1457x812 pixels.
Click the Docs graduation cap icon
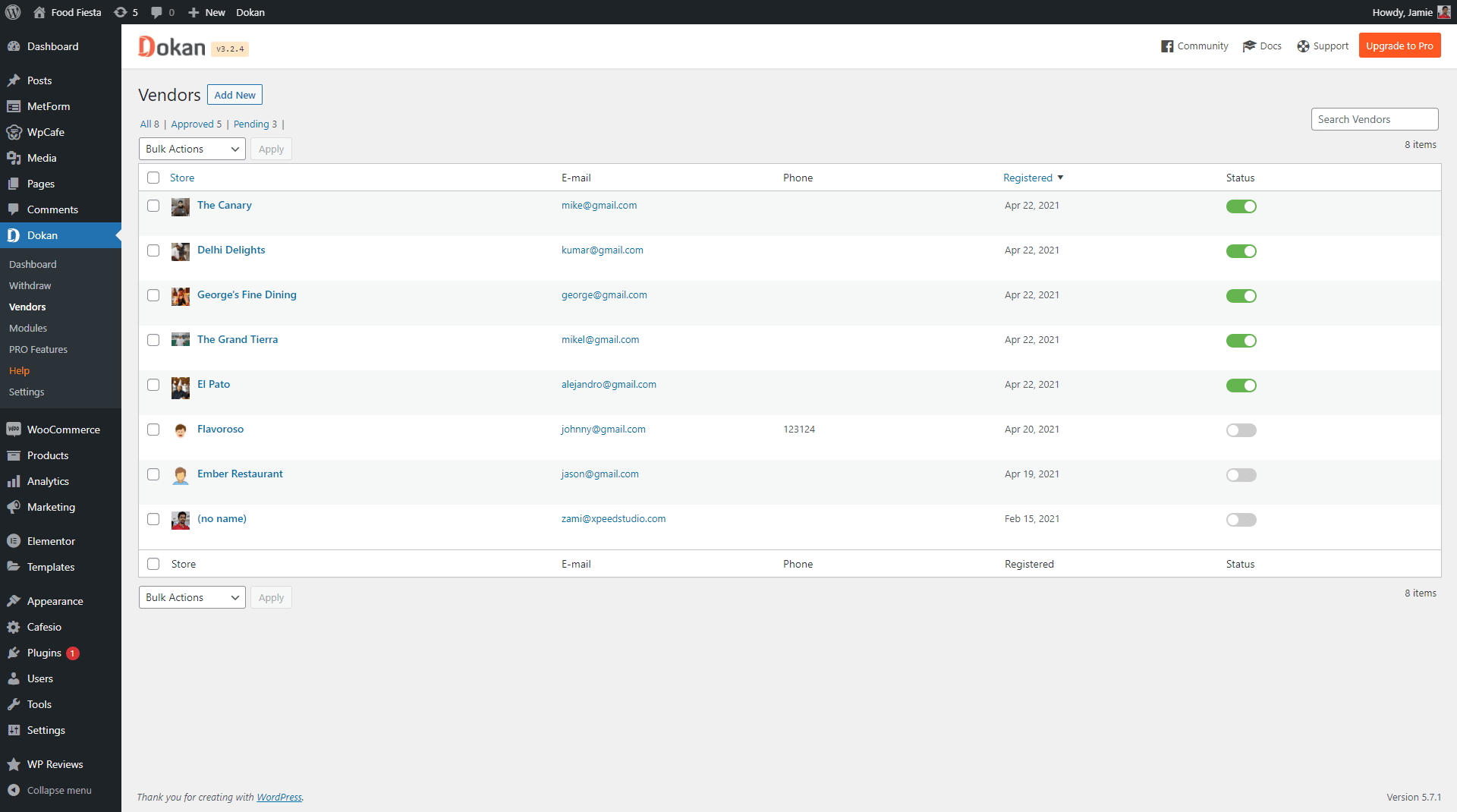click(x=1249, y=46)
